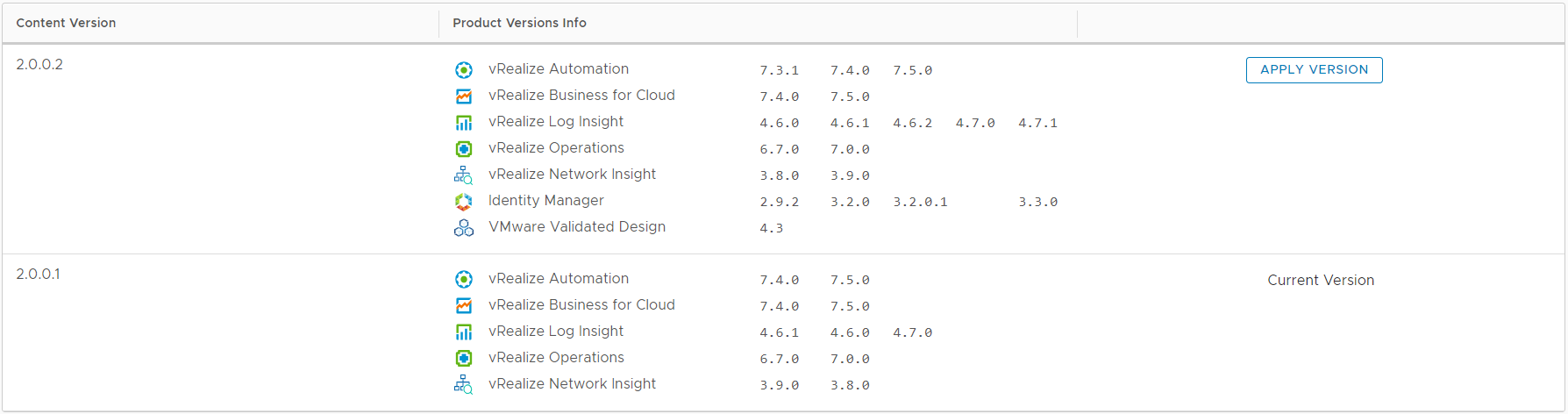Click the Current Version label
The height and width of the screenshot is (414, 1568).
coord(1321,281)
